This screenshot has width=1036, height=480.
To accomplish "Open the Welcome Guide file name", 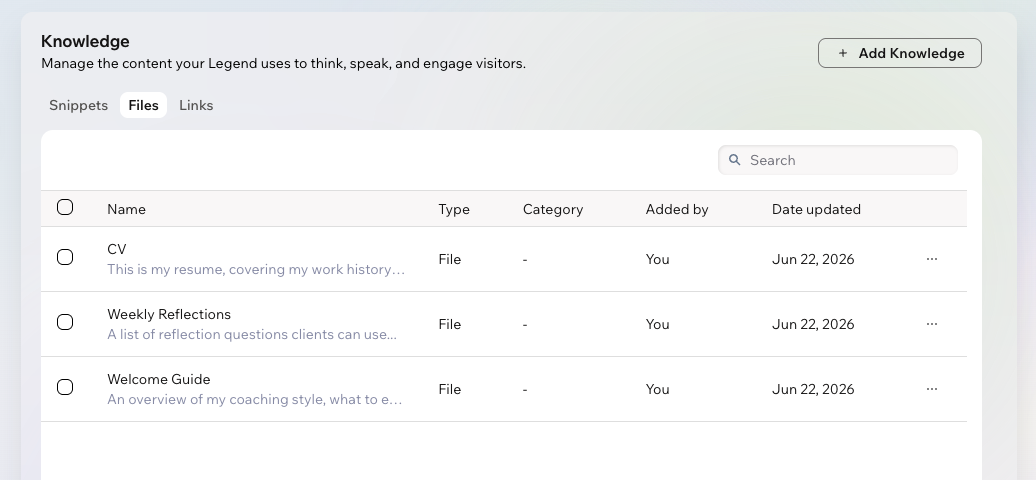I will (x=159, y=379).
